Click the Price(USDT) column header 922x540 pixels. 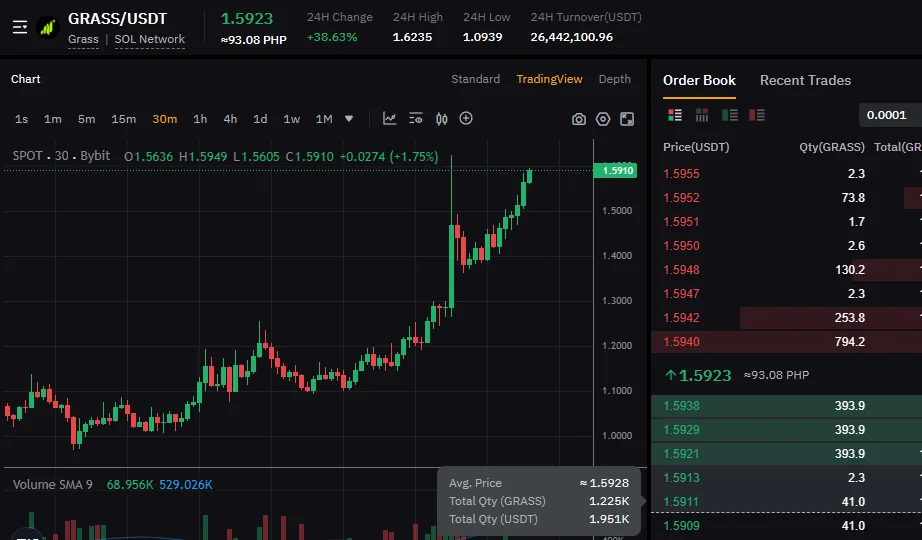(696, 147)
